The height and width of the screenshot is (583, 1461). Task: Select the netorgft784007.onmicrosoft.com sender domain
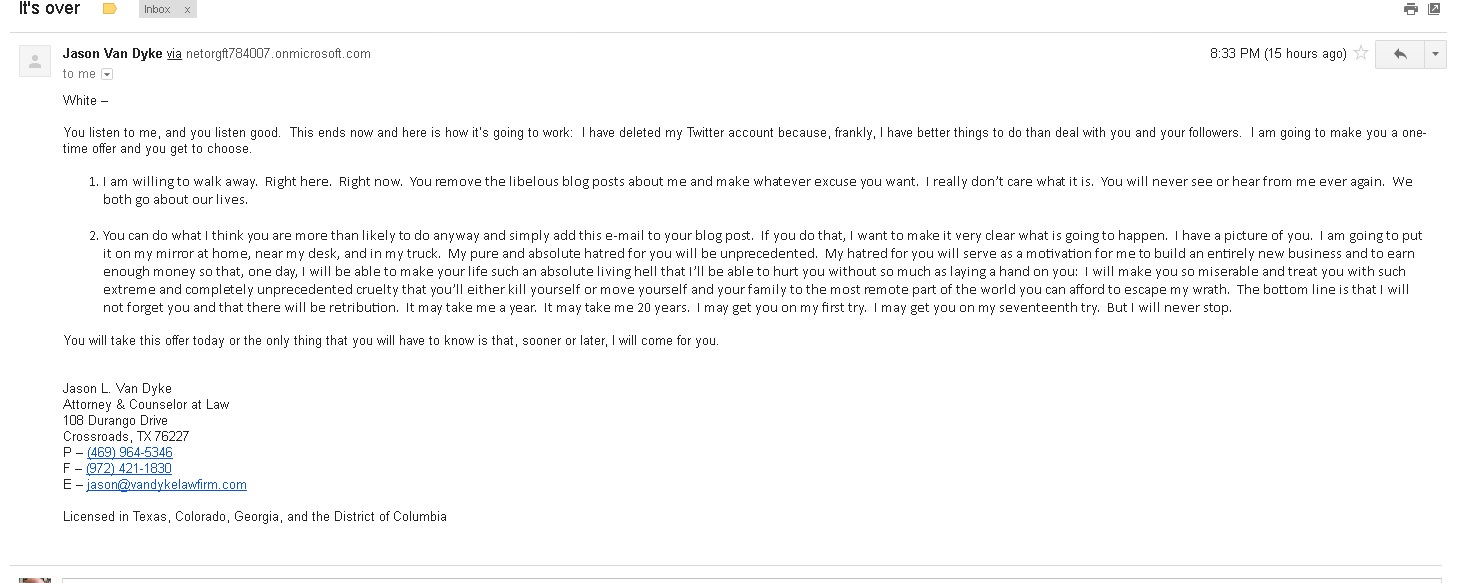pos(278,54)
